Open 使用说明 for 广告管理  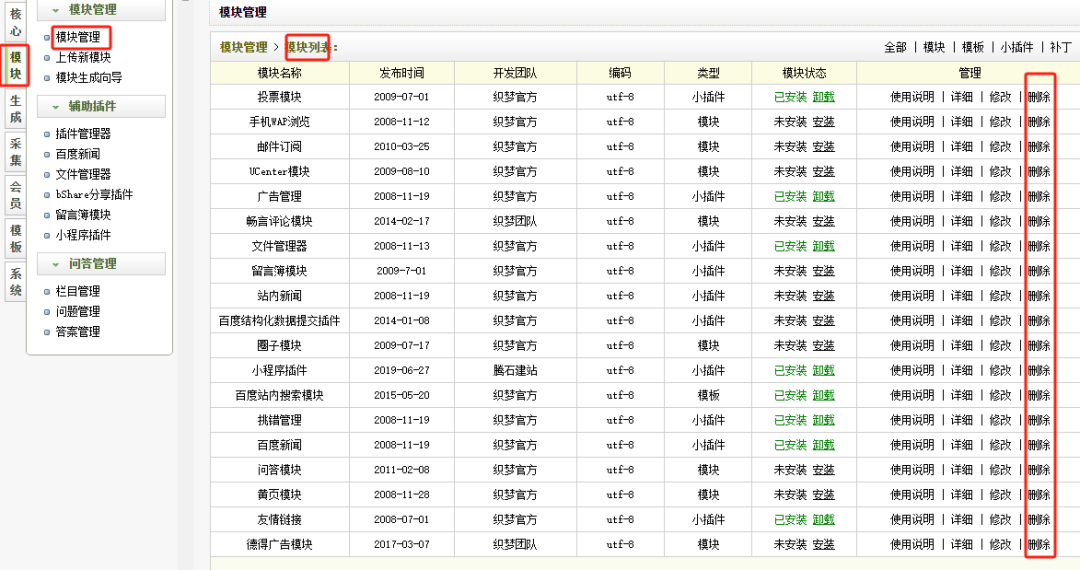tap(913, 196)
